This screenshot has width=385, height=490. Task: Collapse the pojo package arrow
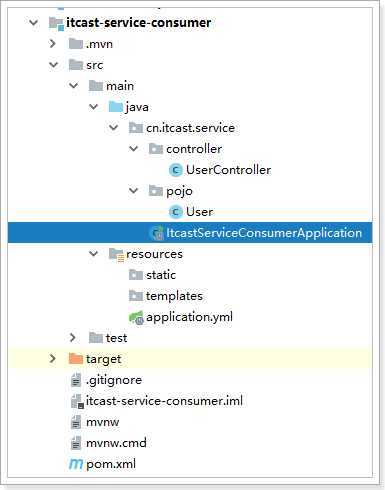(x=133, y=191)
